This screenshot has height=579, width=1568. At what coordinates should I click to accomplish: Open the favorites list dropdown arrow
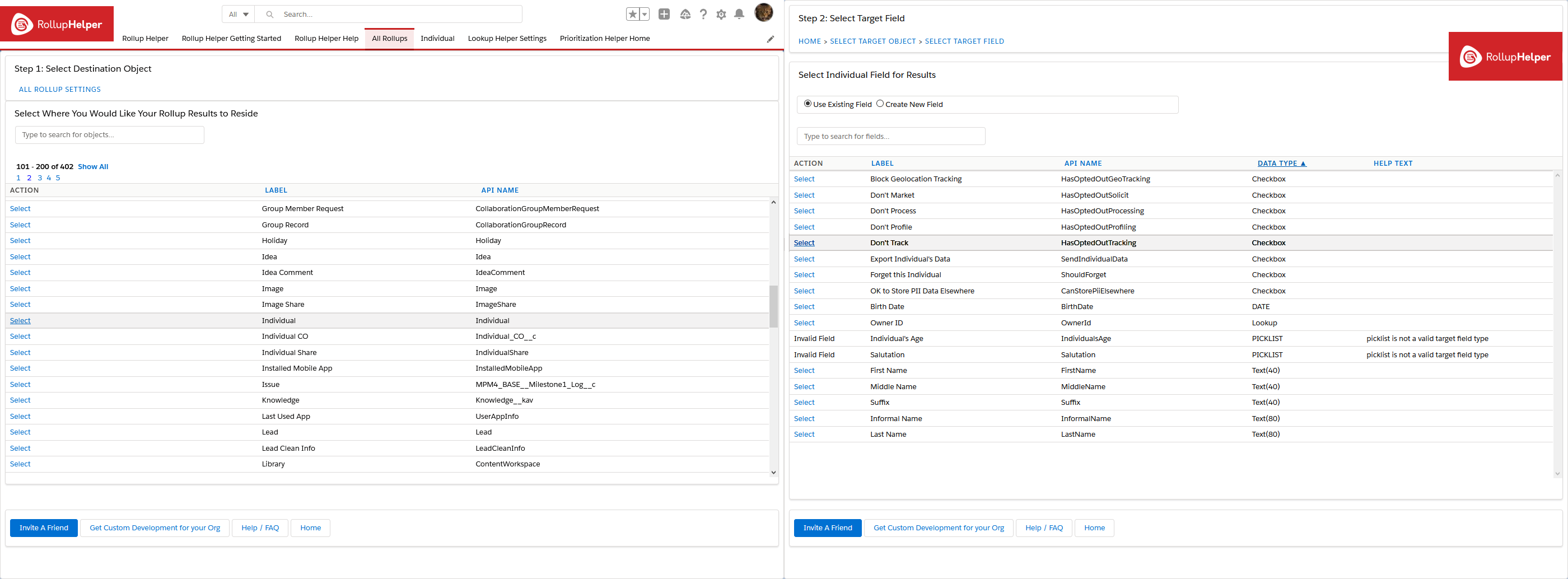(645, 14)
